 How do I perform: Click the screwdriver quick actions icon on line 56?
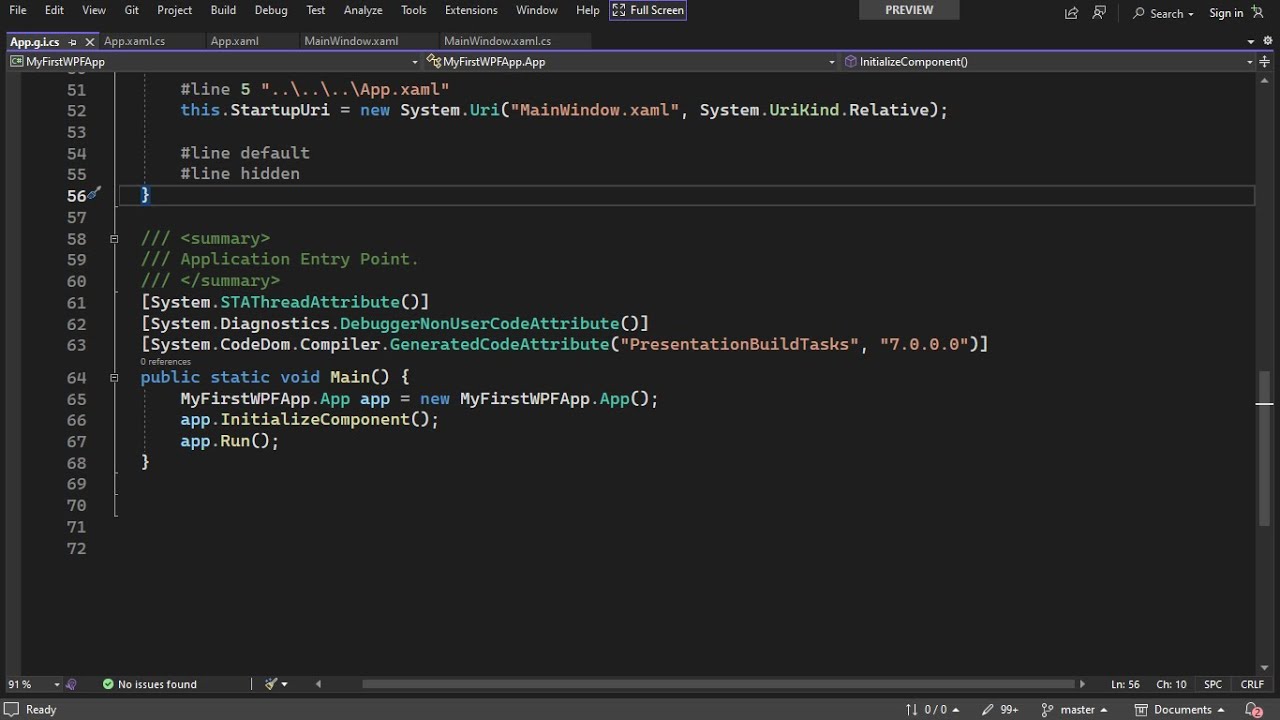point(93,194)
